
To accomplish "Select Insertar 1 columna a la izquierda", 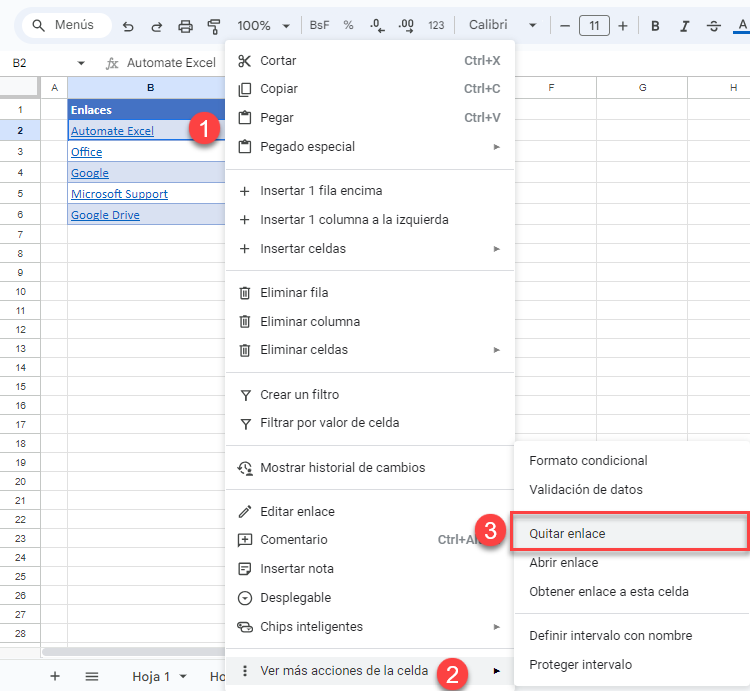I will pyautogui.click(x=370, y=219).
